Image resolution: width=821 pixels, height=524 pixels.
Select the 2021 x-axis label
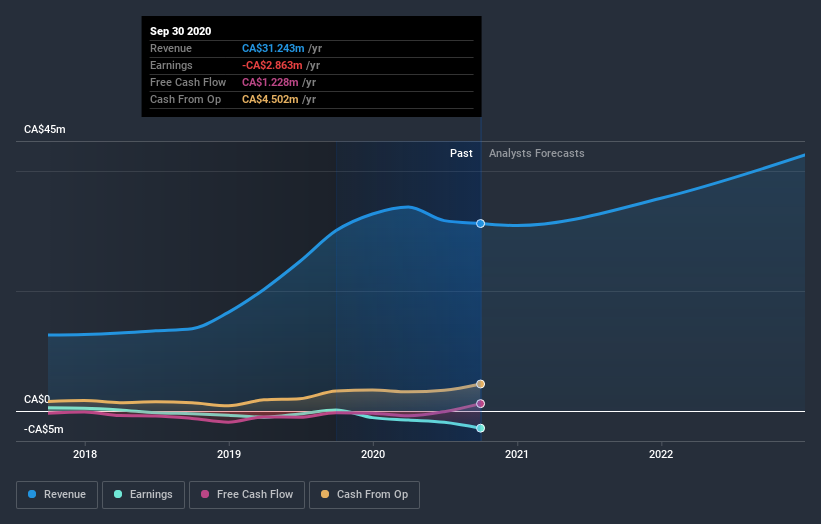pos(517,454)
